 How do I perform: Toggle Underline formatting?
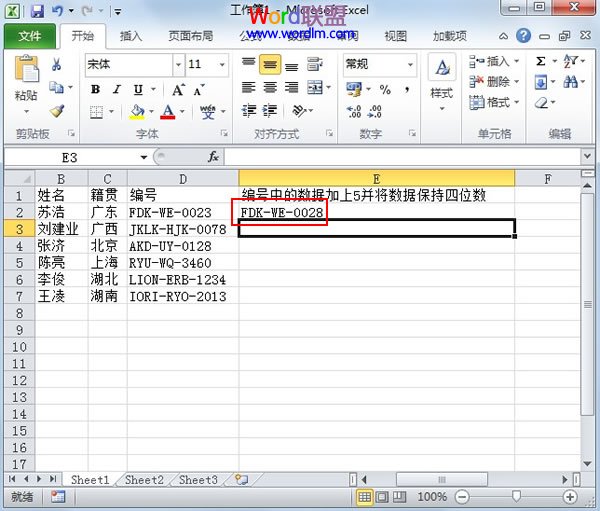click(x=138, y=89)
